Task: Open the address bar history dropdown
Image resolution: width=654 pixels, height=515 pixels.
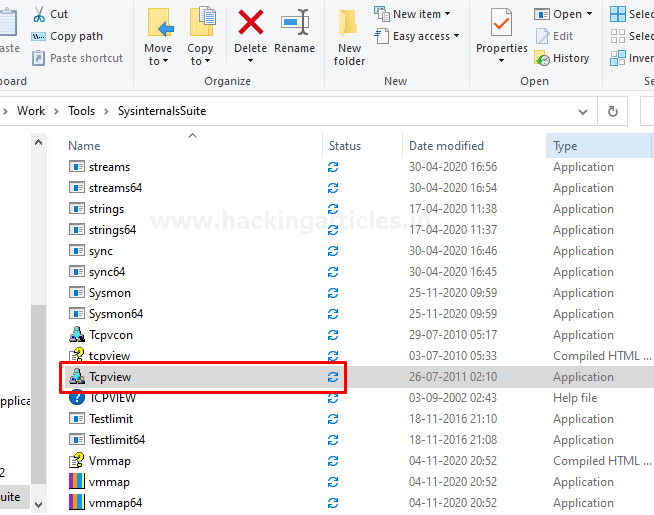Action: tap(583, 112)
